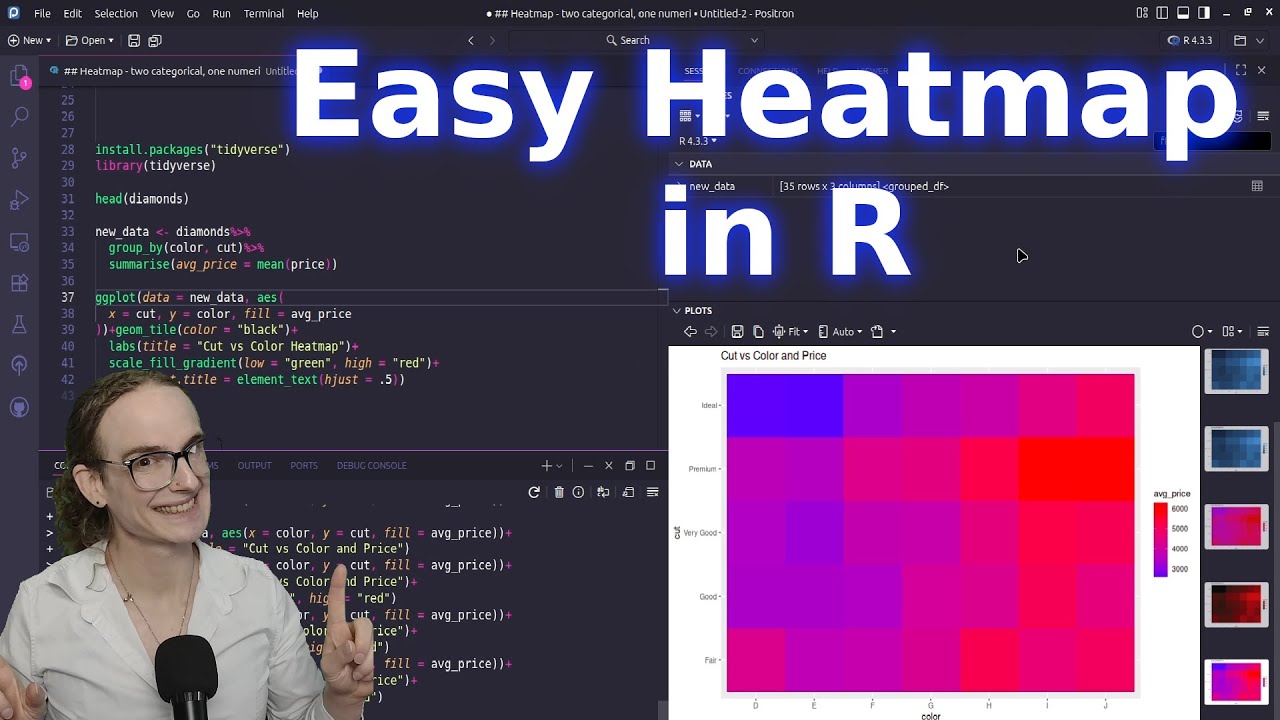The width and height of the screenshot is (1280, 720).
Task: Click the Save All icon in top toolbar
Action: [155, 40]
